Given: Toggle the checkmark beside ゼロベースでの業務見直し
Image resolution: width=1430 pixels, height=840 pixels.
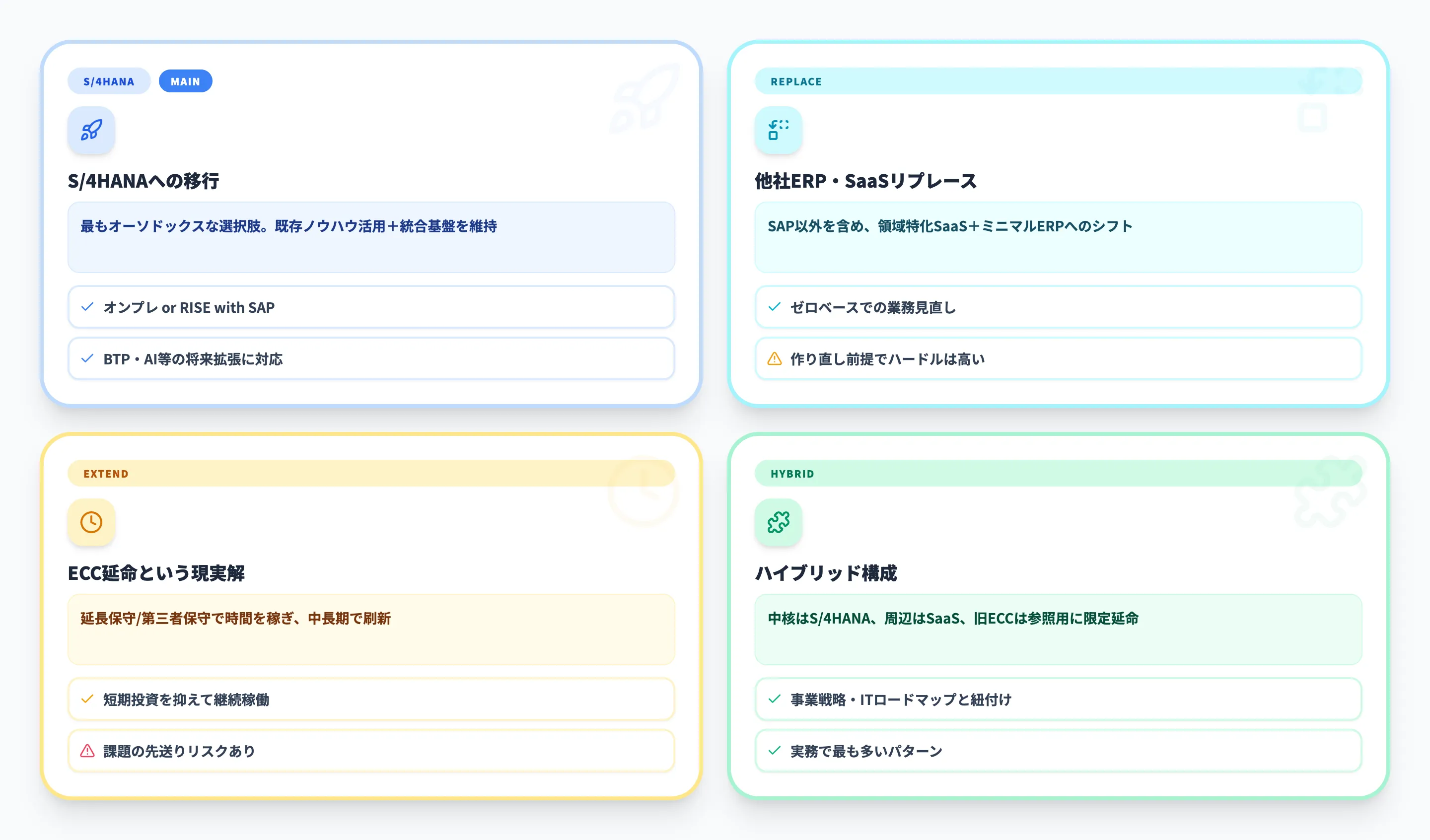Looking at the screenshot, I should pos(774,307).
